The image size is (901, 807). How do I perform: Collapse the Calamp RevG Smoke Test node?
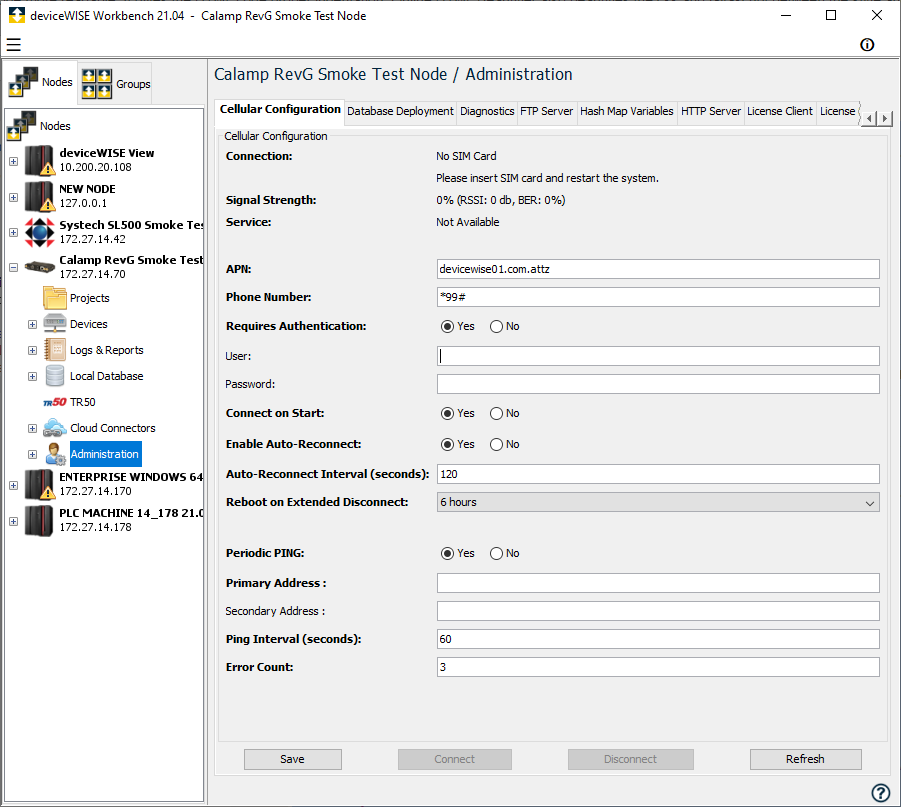click(x=13, y=267)
